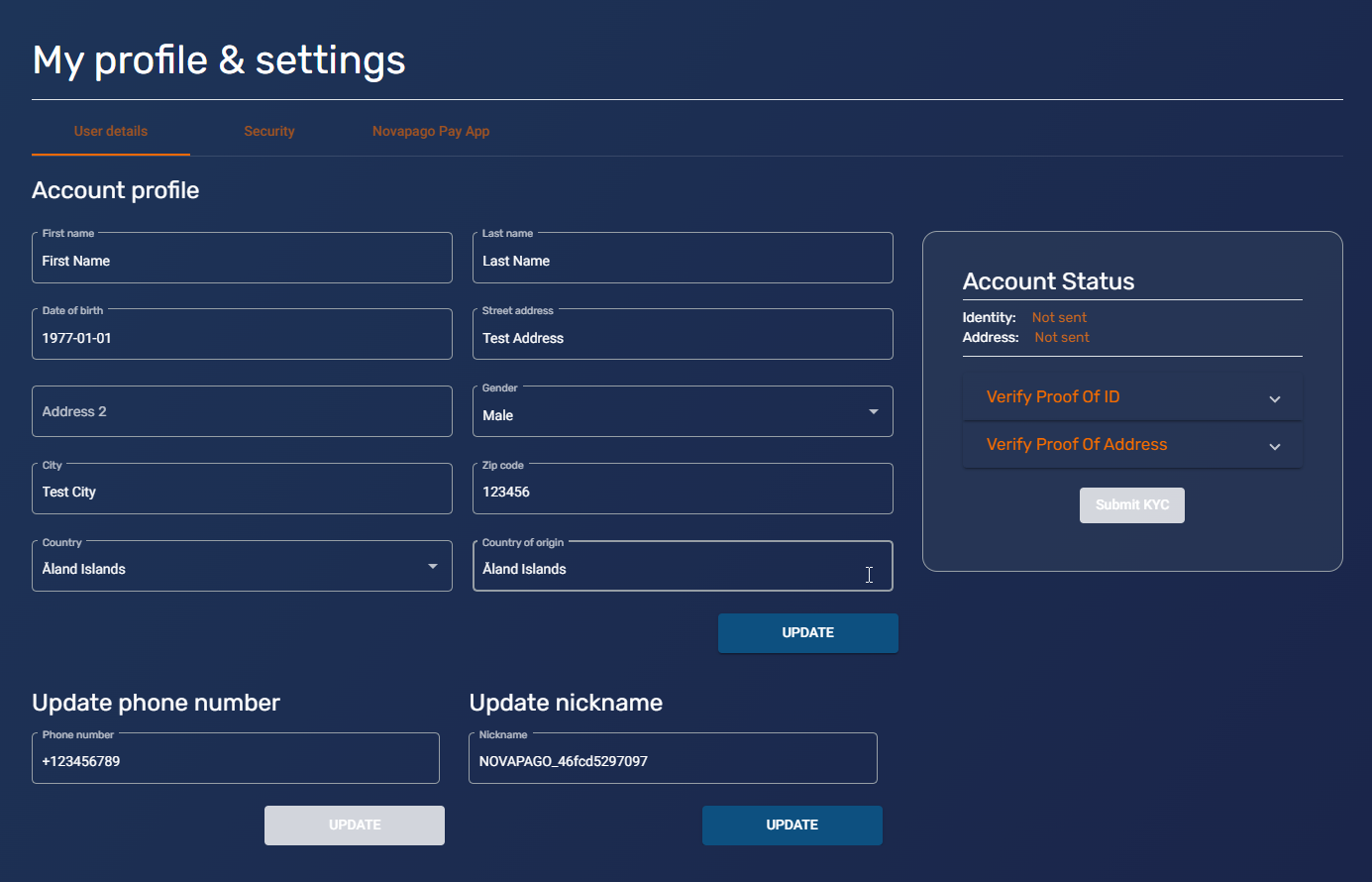Select the User details tab
This screenshot has height=882, width=1372.
111,131
